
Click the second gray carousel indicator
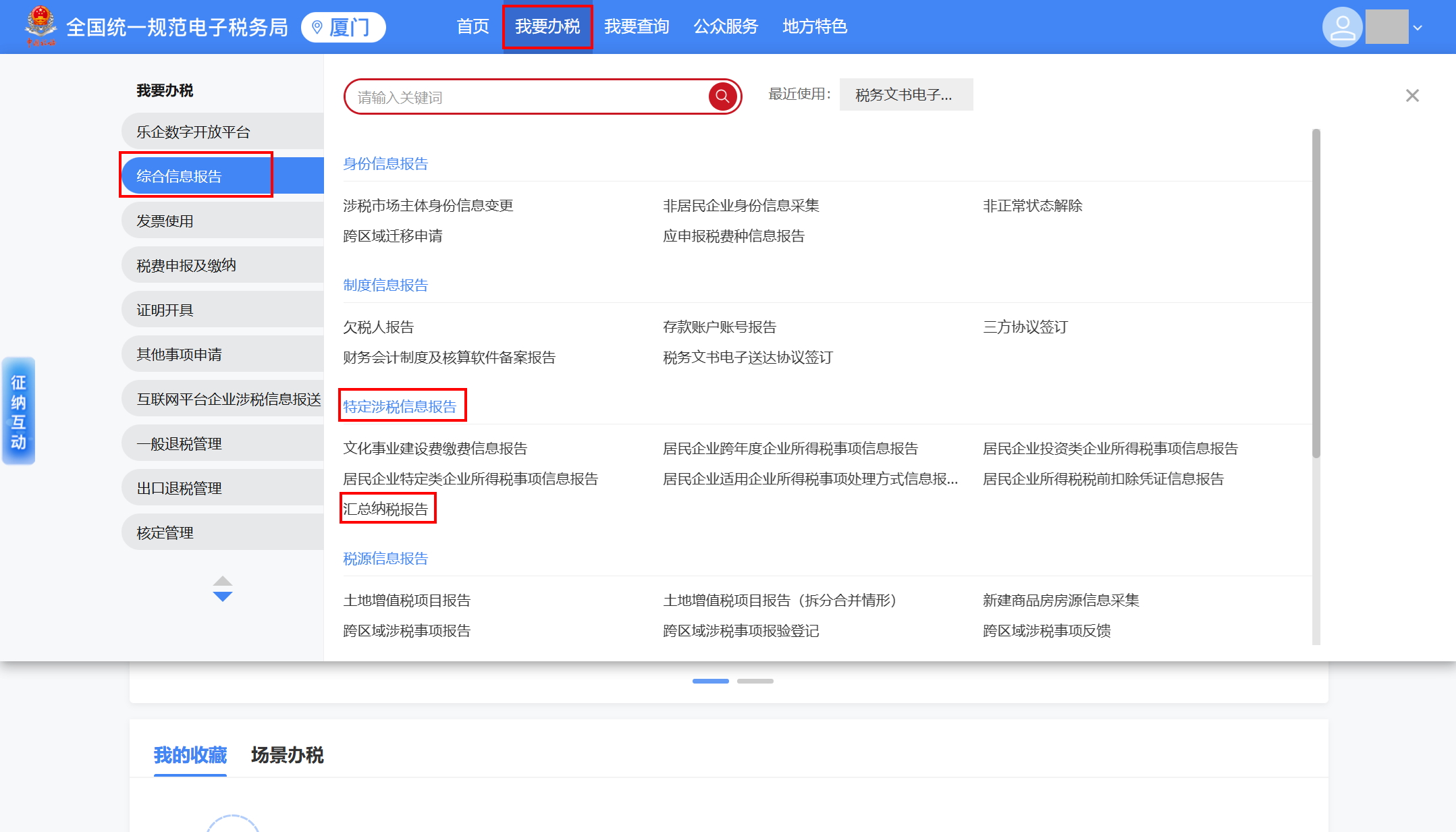755,681
